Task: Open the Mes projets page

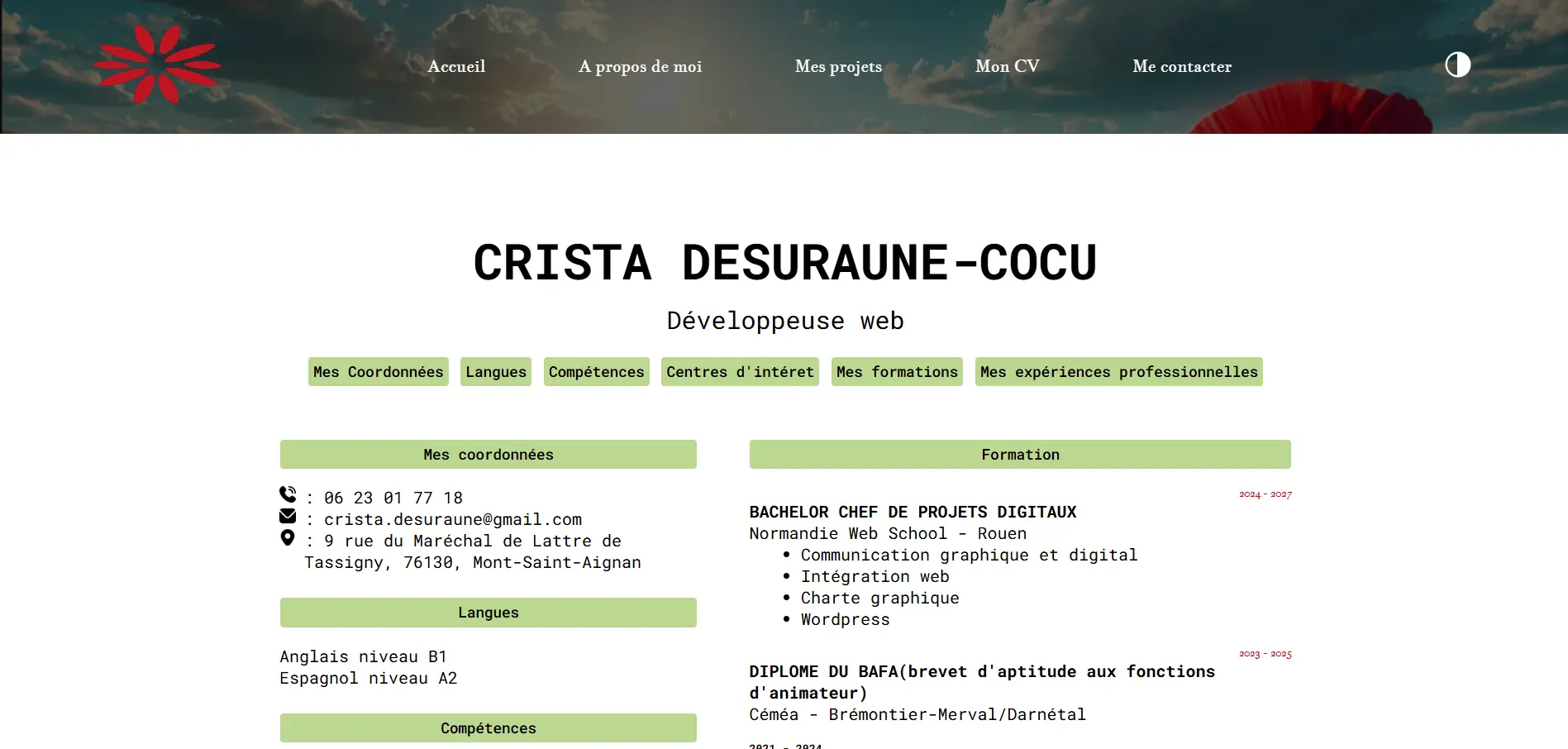Action: point(838,66)
